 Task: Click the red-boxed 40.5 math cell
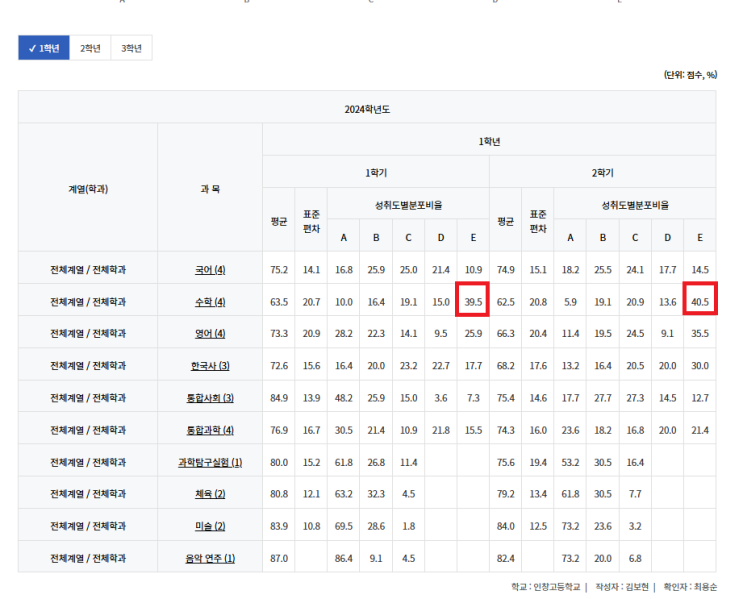point(700,301)
